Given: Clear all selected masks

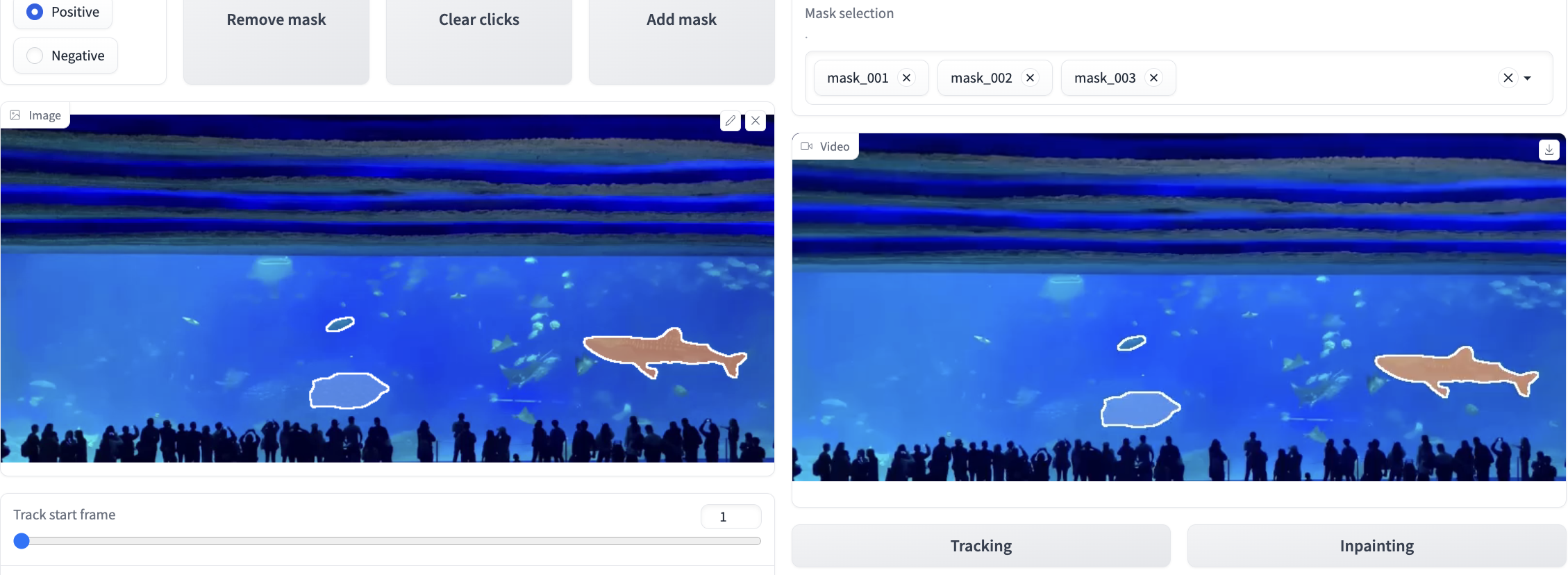Looking at the screenshot, I should [x=1508, y=78].
